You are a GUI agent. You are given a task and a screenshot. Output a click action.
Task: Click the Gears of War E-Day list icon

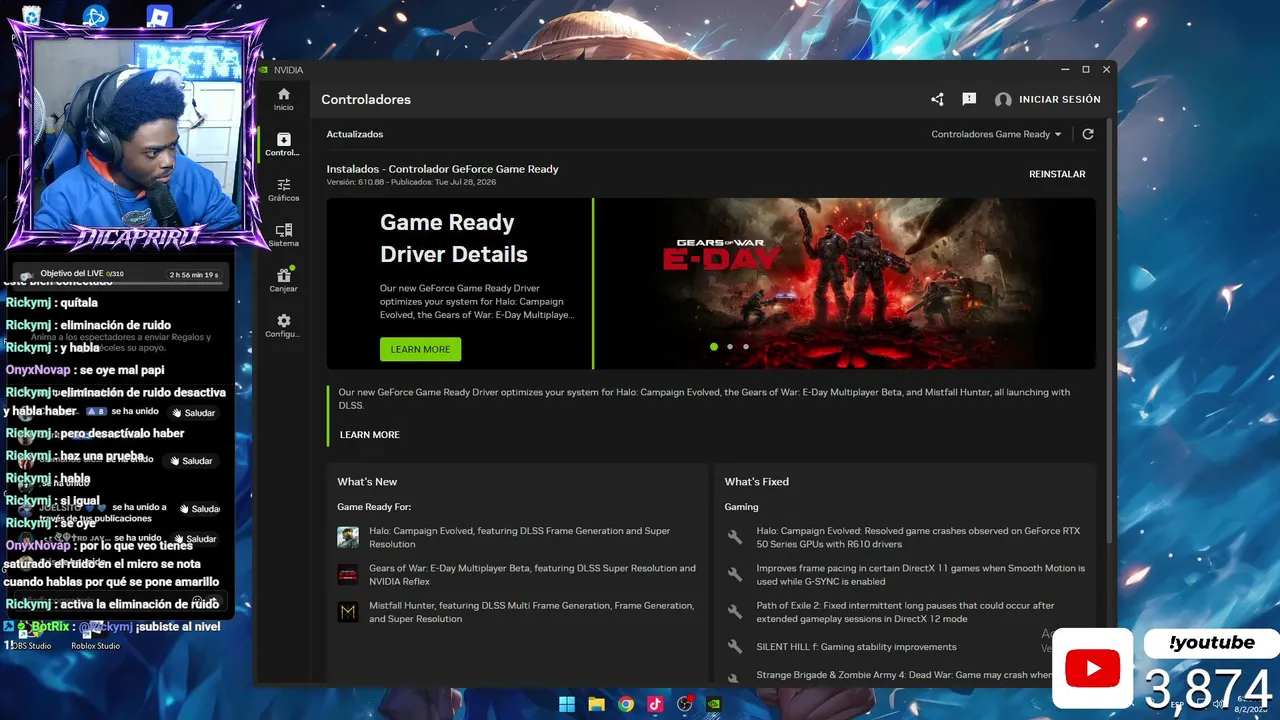point(348,575)
